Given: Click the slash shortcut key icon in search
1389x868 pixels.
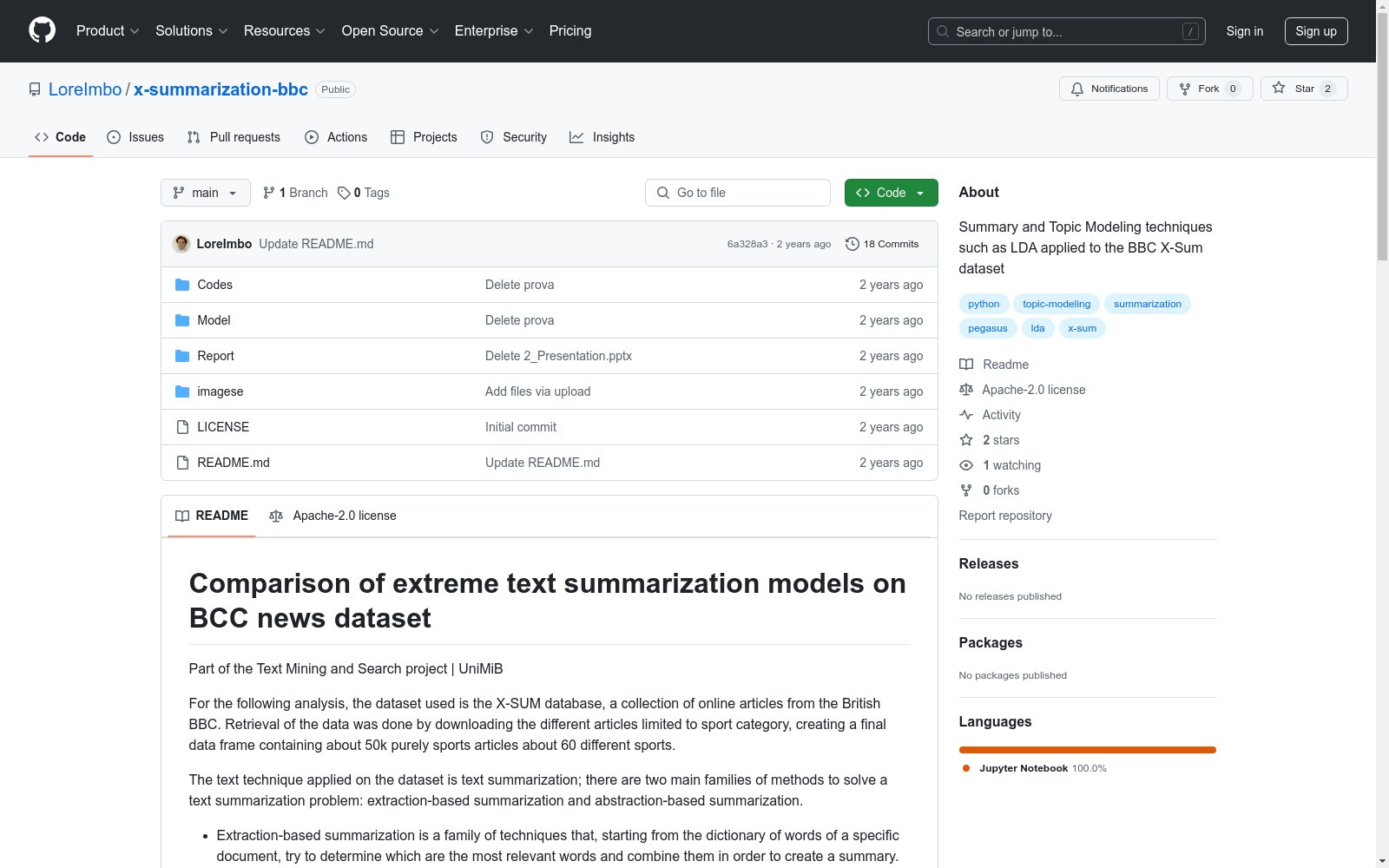Looking at the screenshot, I should (1190, 31).
